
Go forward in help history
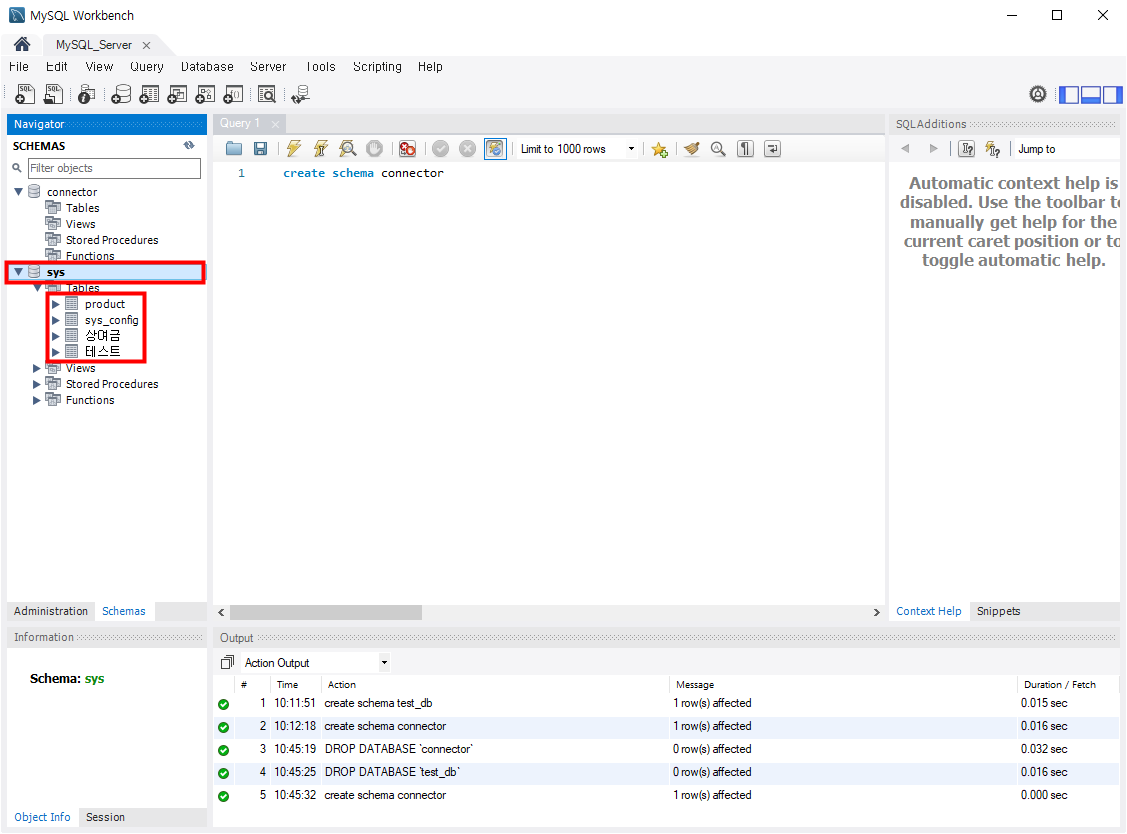[x=933, y=149]
